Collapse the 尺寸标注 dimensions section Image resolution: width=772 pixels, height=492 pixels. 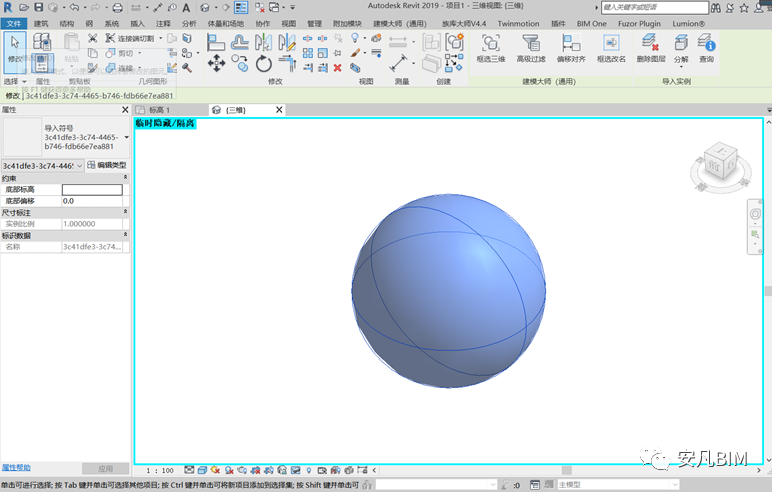(125, 212)
